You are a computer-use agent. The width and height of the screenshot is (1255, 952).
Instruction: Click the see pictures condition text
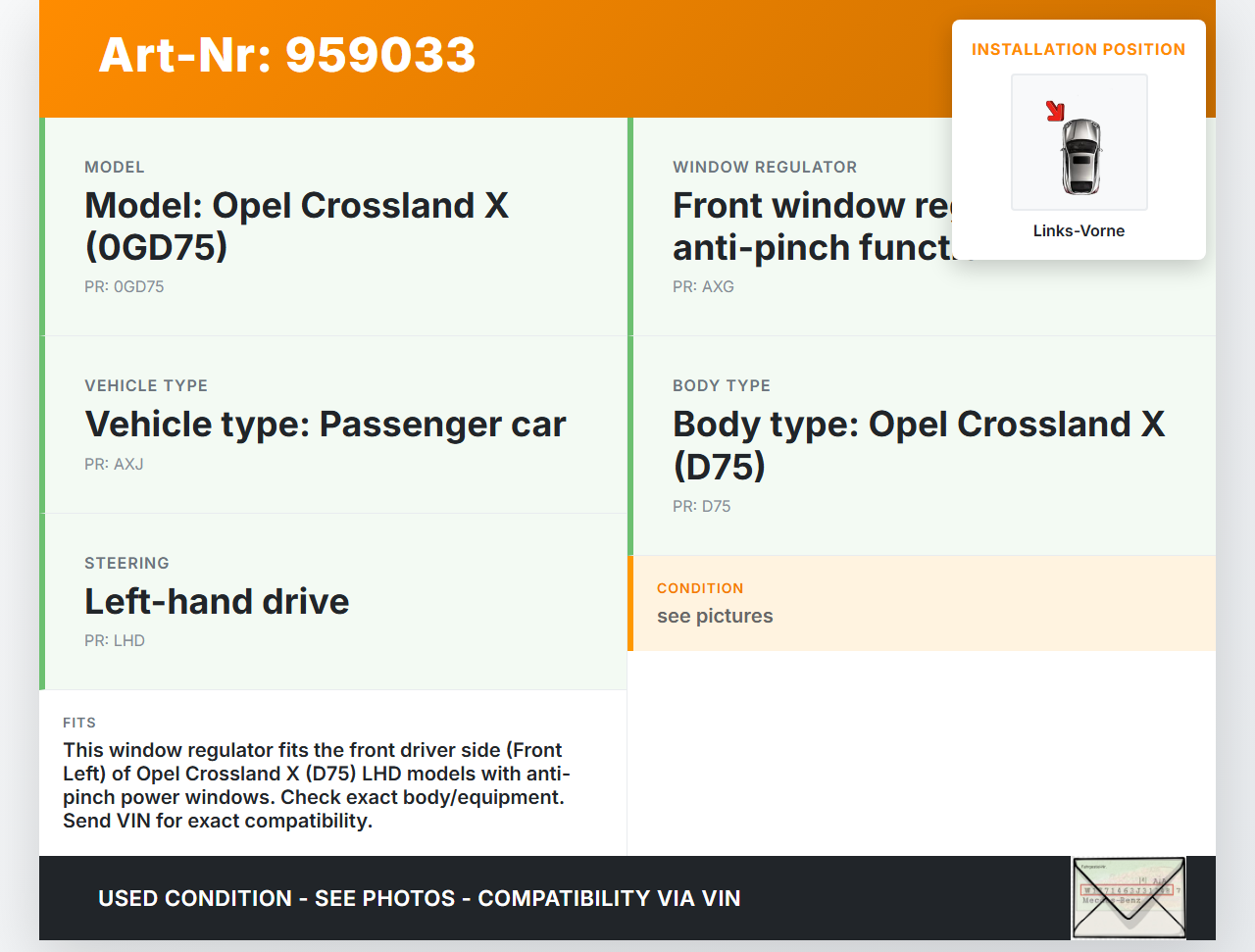point(715,616)
